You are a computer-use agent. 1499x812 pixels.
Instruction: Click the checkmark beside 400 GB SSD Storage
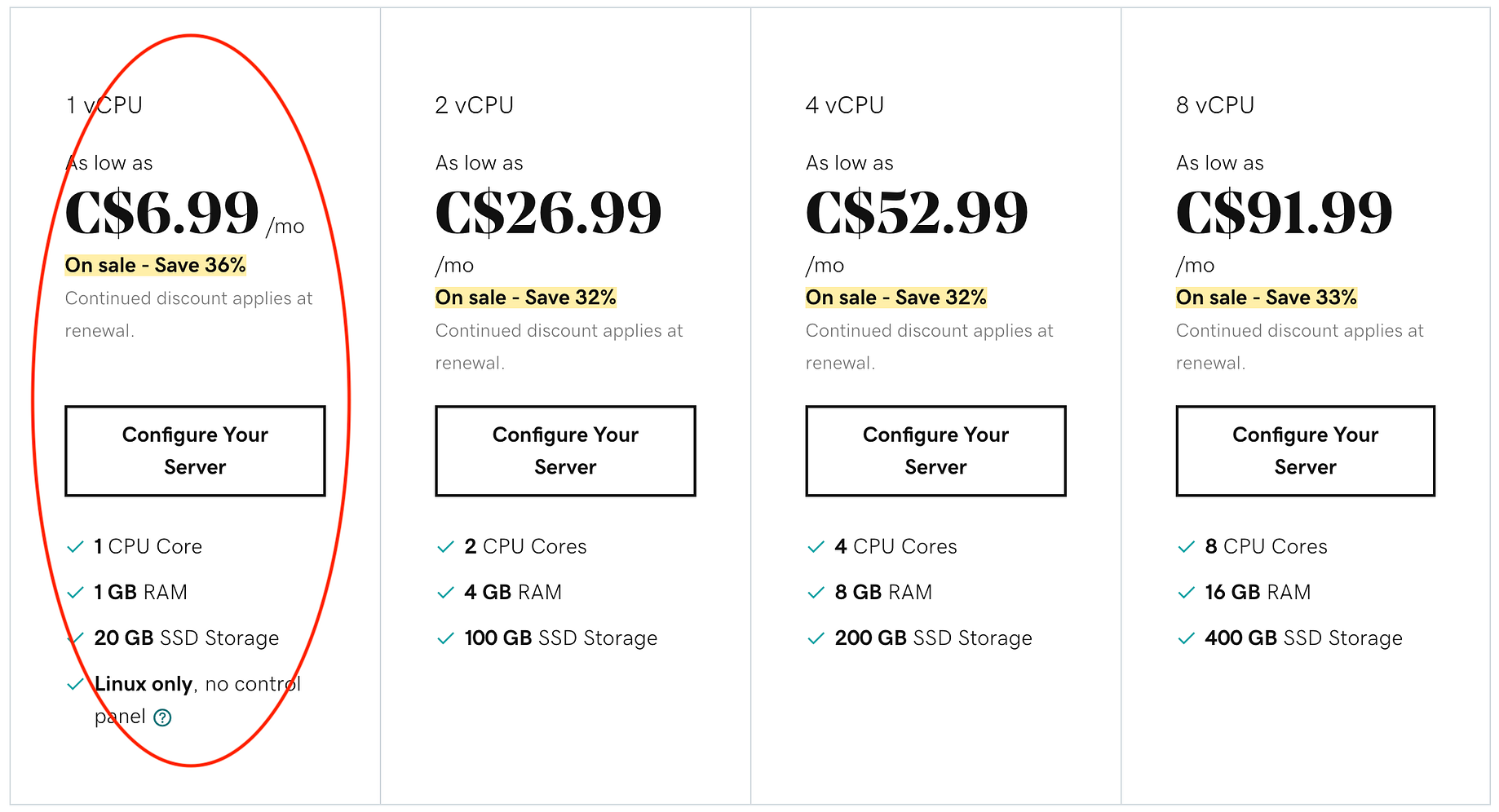point(1186,638)
